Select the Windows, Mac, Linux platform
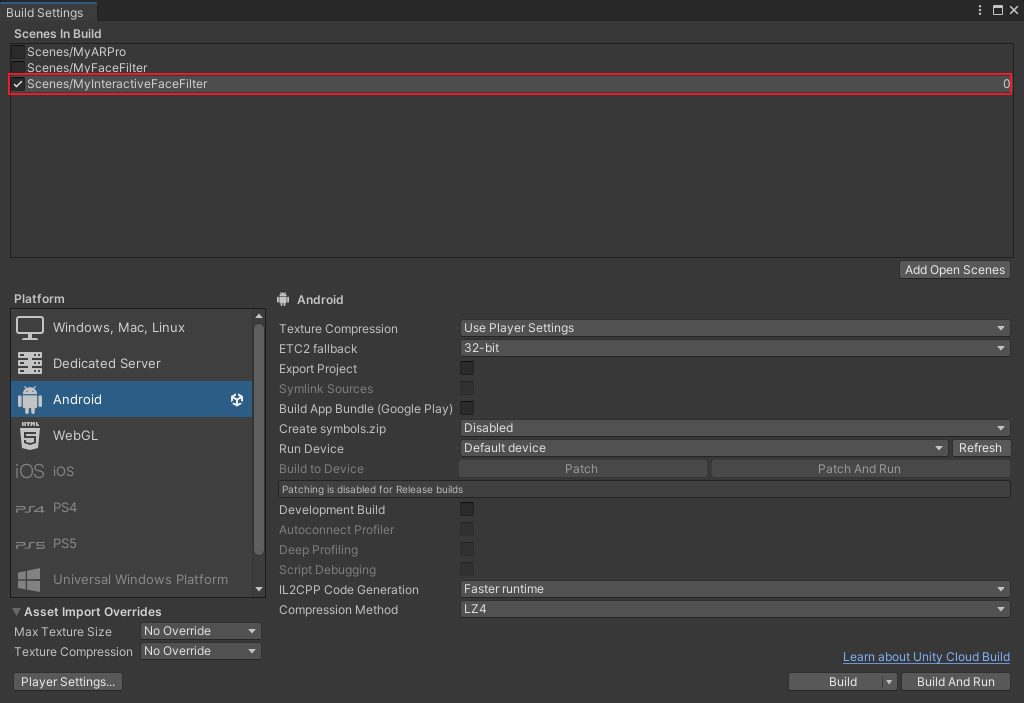The height and width of the screenshot is (703, 1024). click(131, 327)
